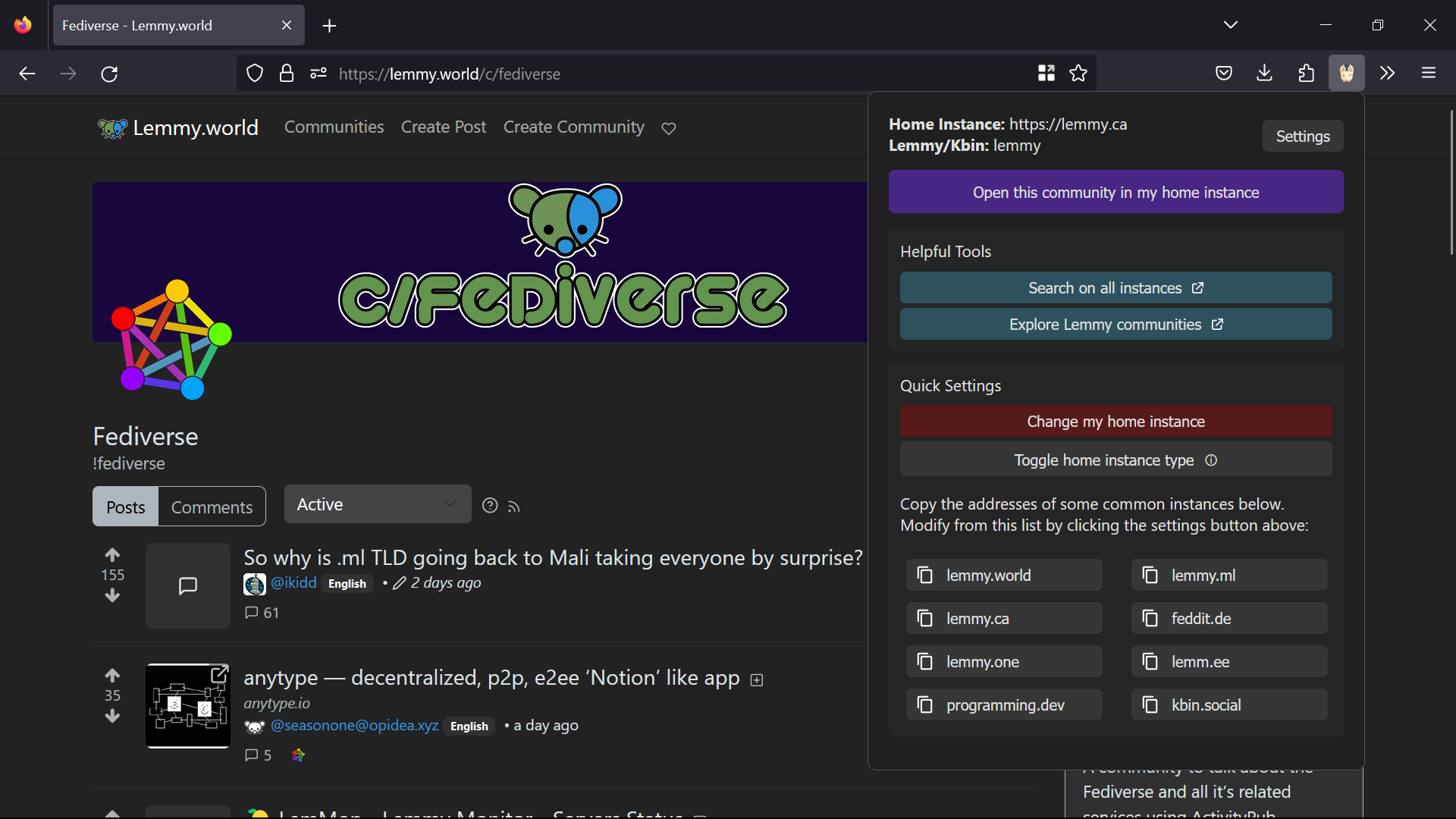Image resolution: width=1456 pixels, height=819 pixels.
Task: Select the Posts view toggle
Action: (x=125, y=507)
